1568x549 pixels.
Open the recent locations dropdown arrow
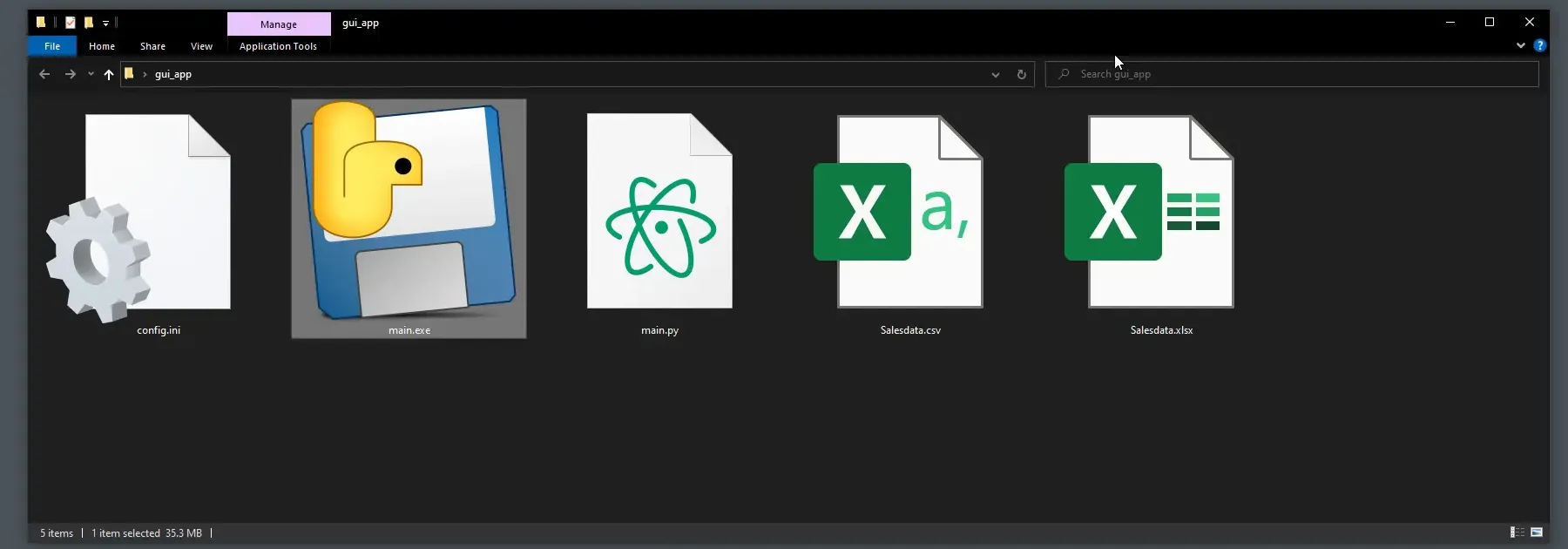point(91,74)
